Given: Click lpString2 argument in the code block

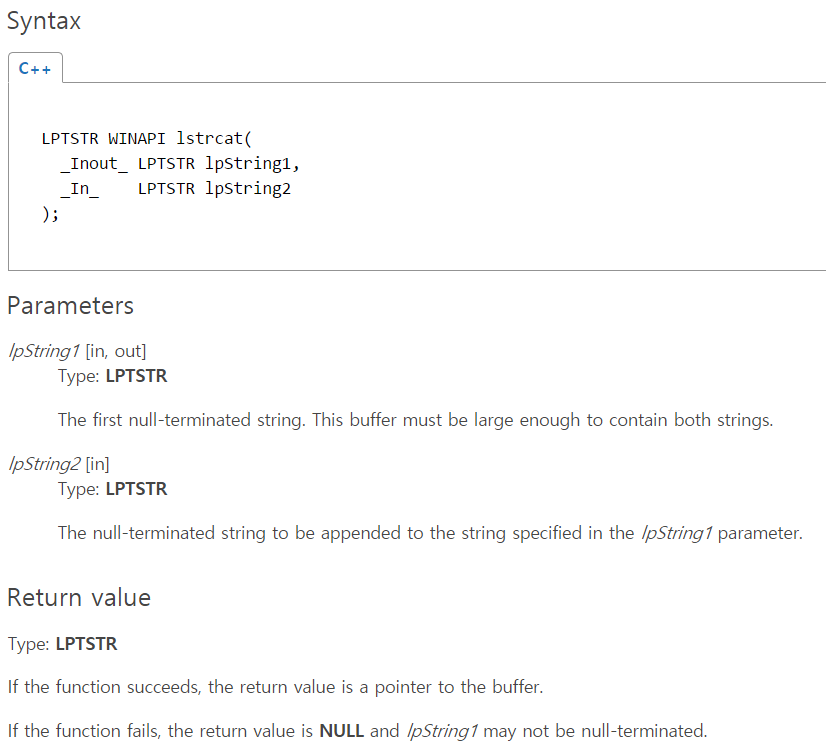Looking at the screenshot, I should [x=248, y=188].
